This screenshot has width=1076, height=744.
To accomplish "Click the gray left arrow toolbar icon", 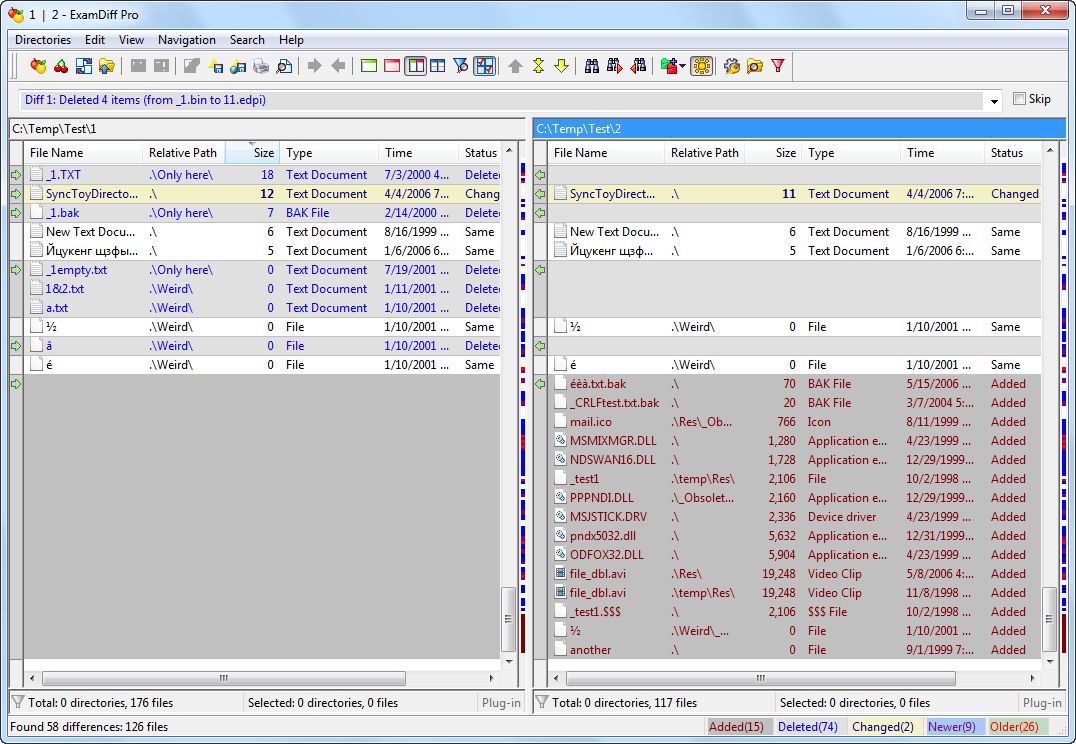I will (338, 66).
